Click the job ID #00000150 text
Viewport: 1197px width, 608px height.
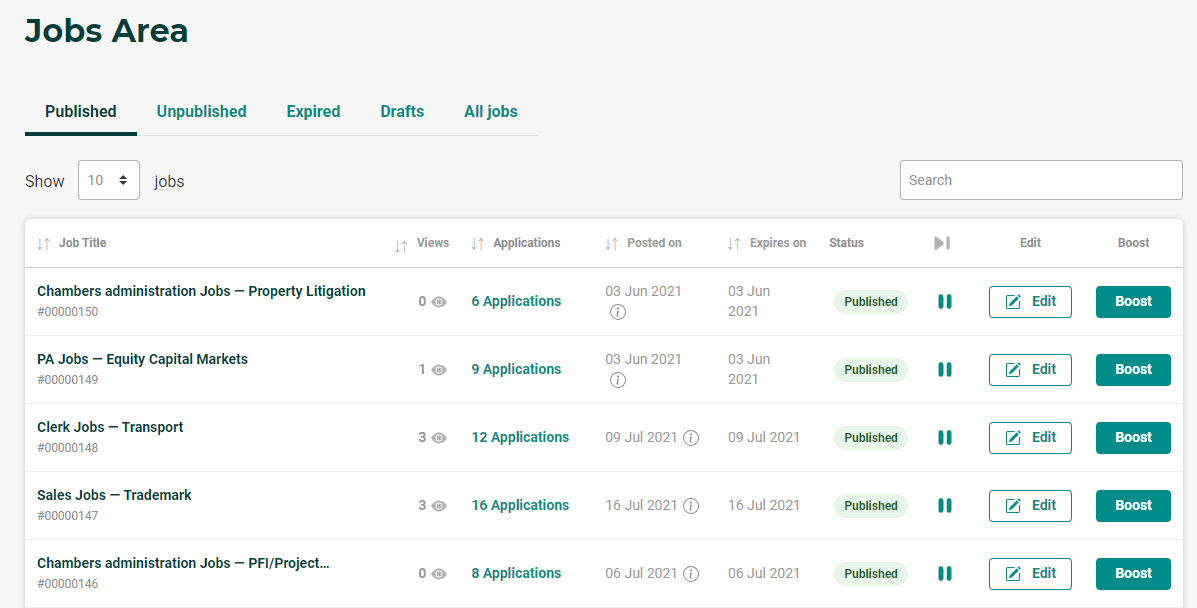(x=68, y=312)
